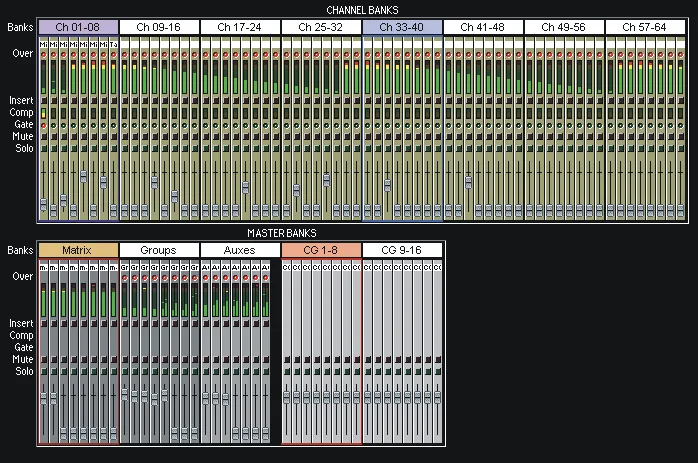Click the gate indicator on first Ch 09-16 strip
The width and height of the screenshot is (698, 463).
coord(125,126)
